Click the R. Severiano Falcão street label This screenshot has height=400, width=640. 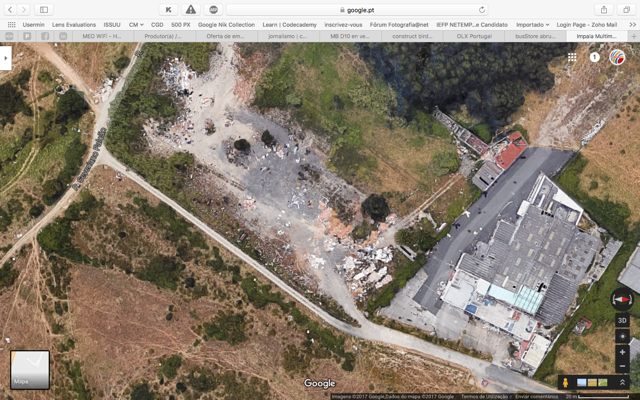[91, 159]
